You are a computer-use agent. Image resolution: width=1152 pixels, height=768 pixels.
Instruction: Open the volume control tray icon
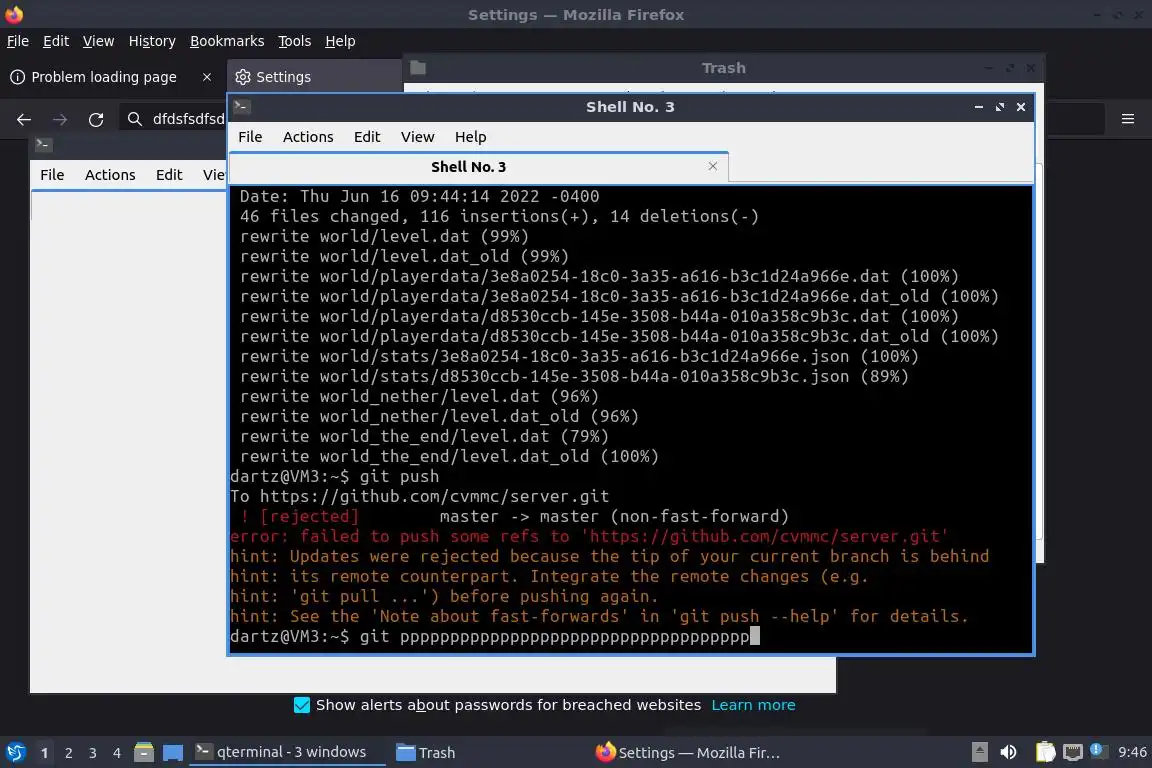pyautogui.click(x=1009, y=752)
